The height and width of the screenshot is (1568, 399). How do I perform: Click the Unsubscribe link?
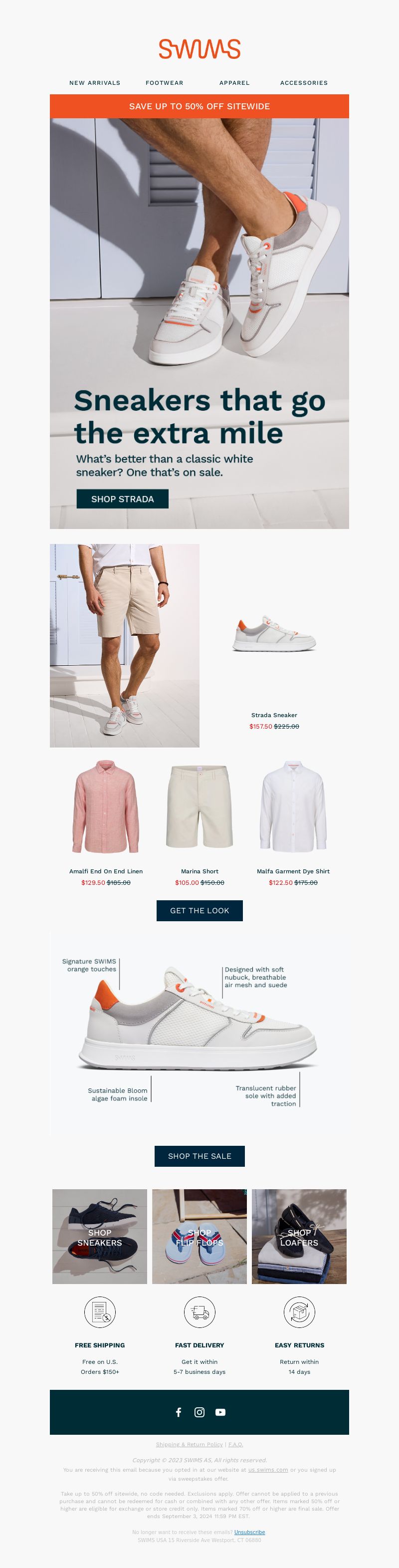pyautogui.click(x=249, y=1532)
